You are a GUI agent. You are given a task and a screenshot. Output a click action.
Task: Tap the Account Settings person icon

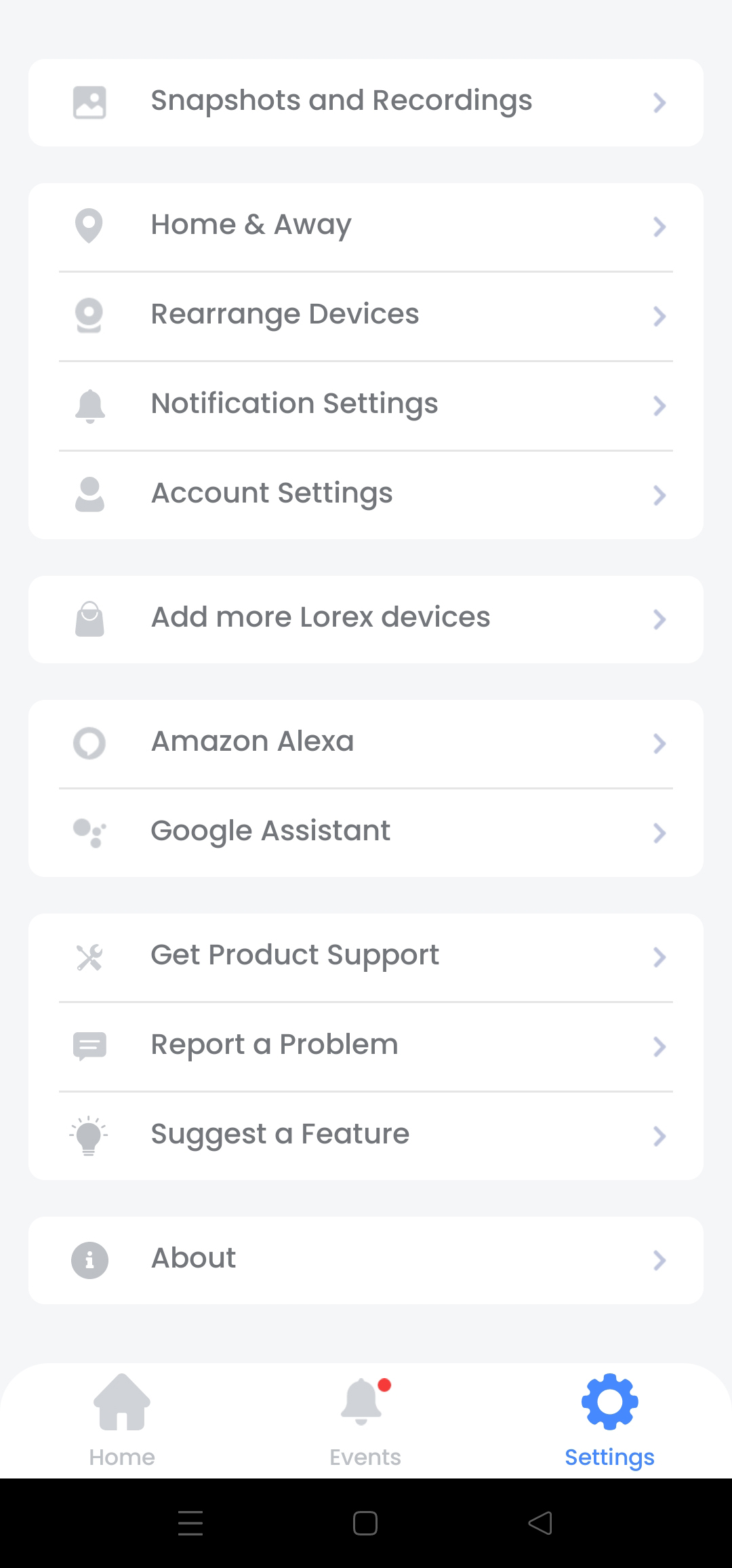(x=89, y=494)
